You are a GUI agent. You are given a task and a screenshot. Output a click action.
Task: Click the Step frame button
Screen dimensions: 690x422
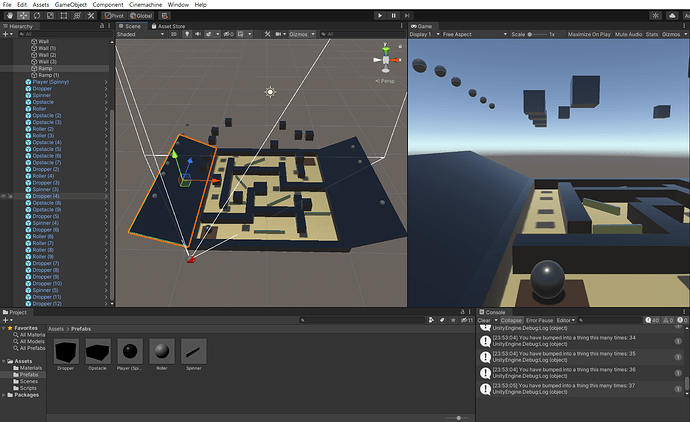point(407,15)
